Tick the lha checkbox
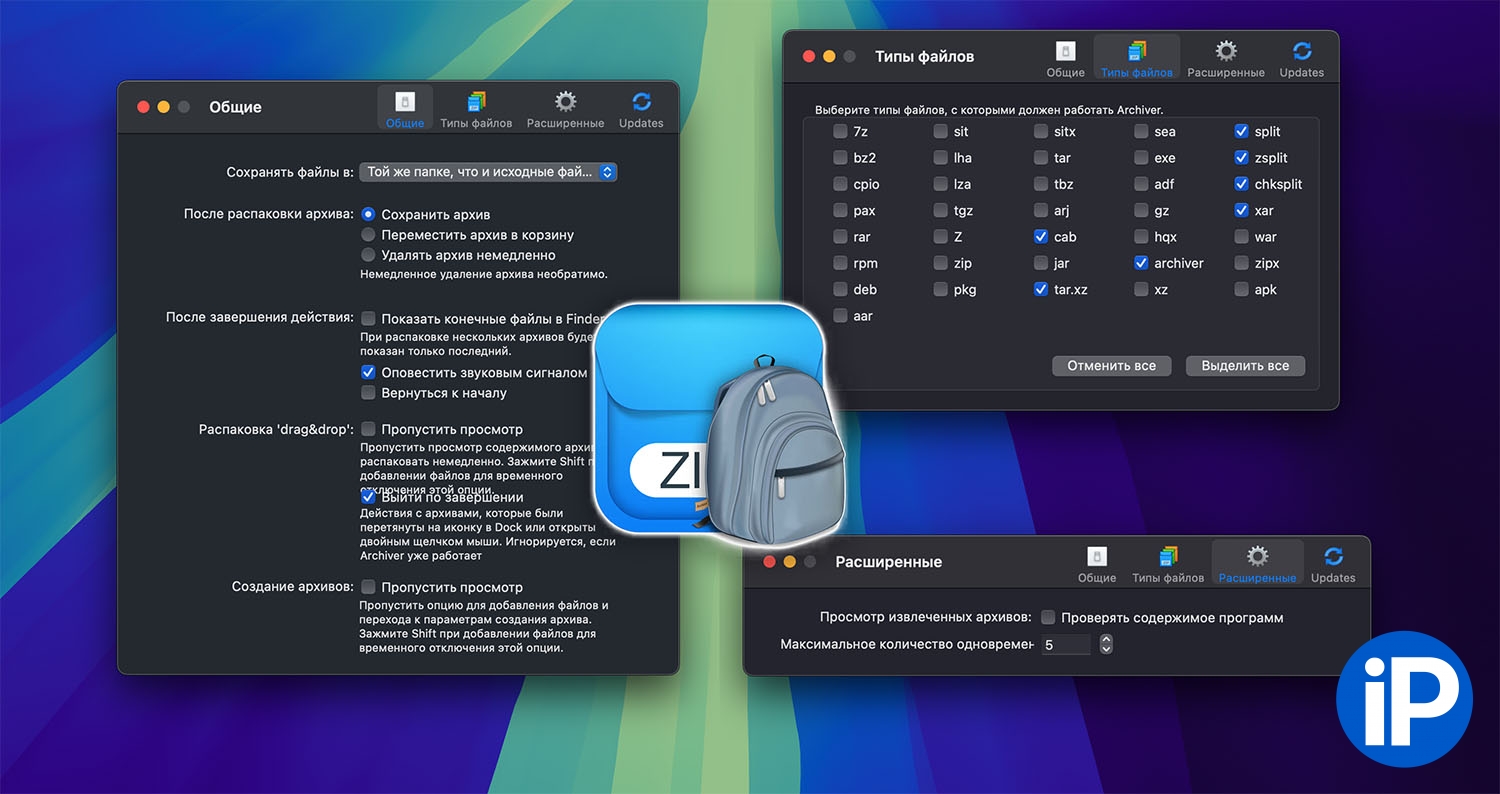Viewport: 1500px width, 794px height. pyautogui.click(x=941, y=158)
